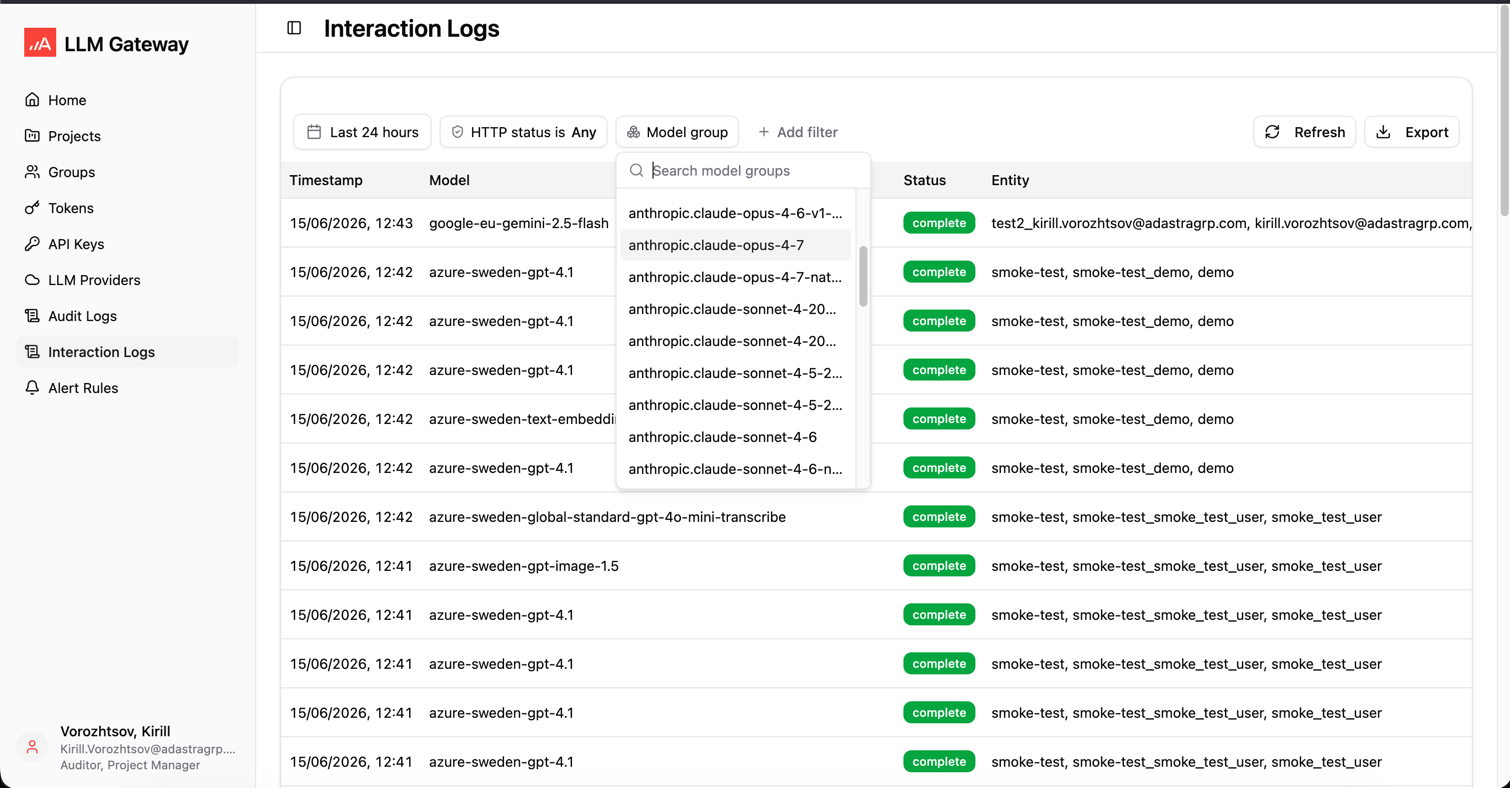Select anthropic.claude-opus-4-6-v1 model group
Screen dimensions: 1510x788
click(736, 213)
